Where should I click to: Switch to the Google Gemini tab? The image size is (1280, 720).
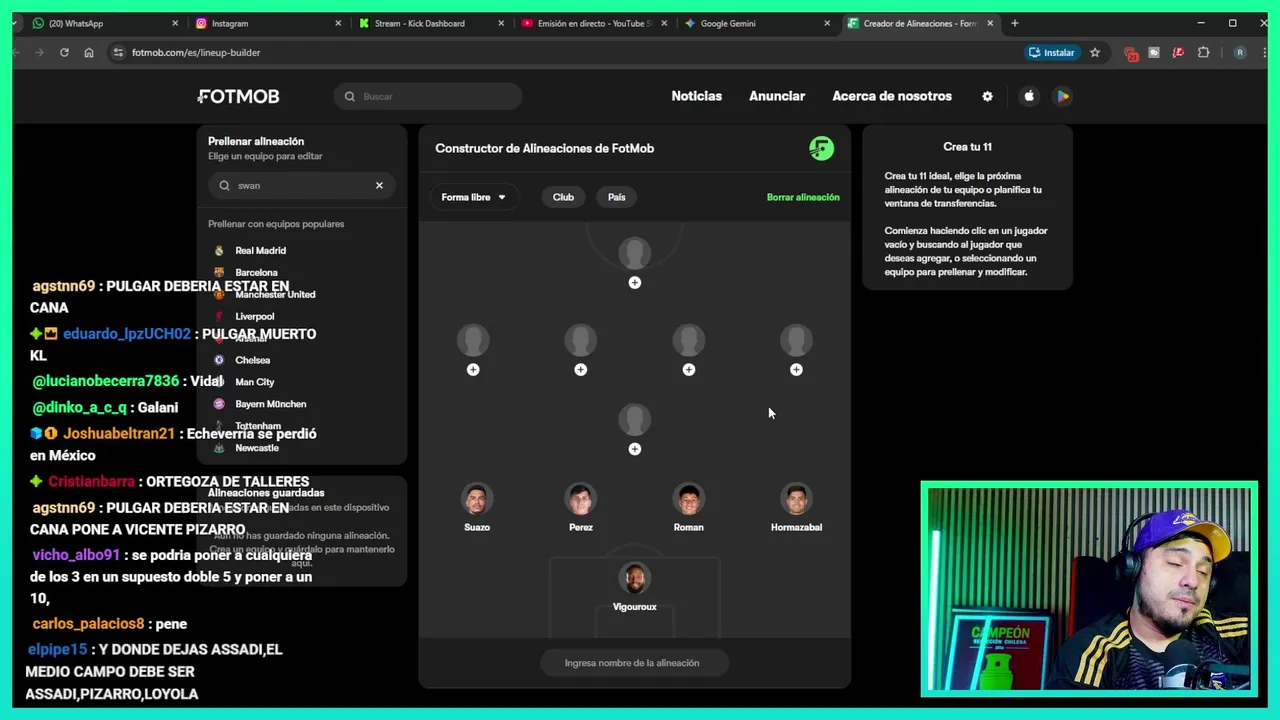755,23
